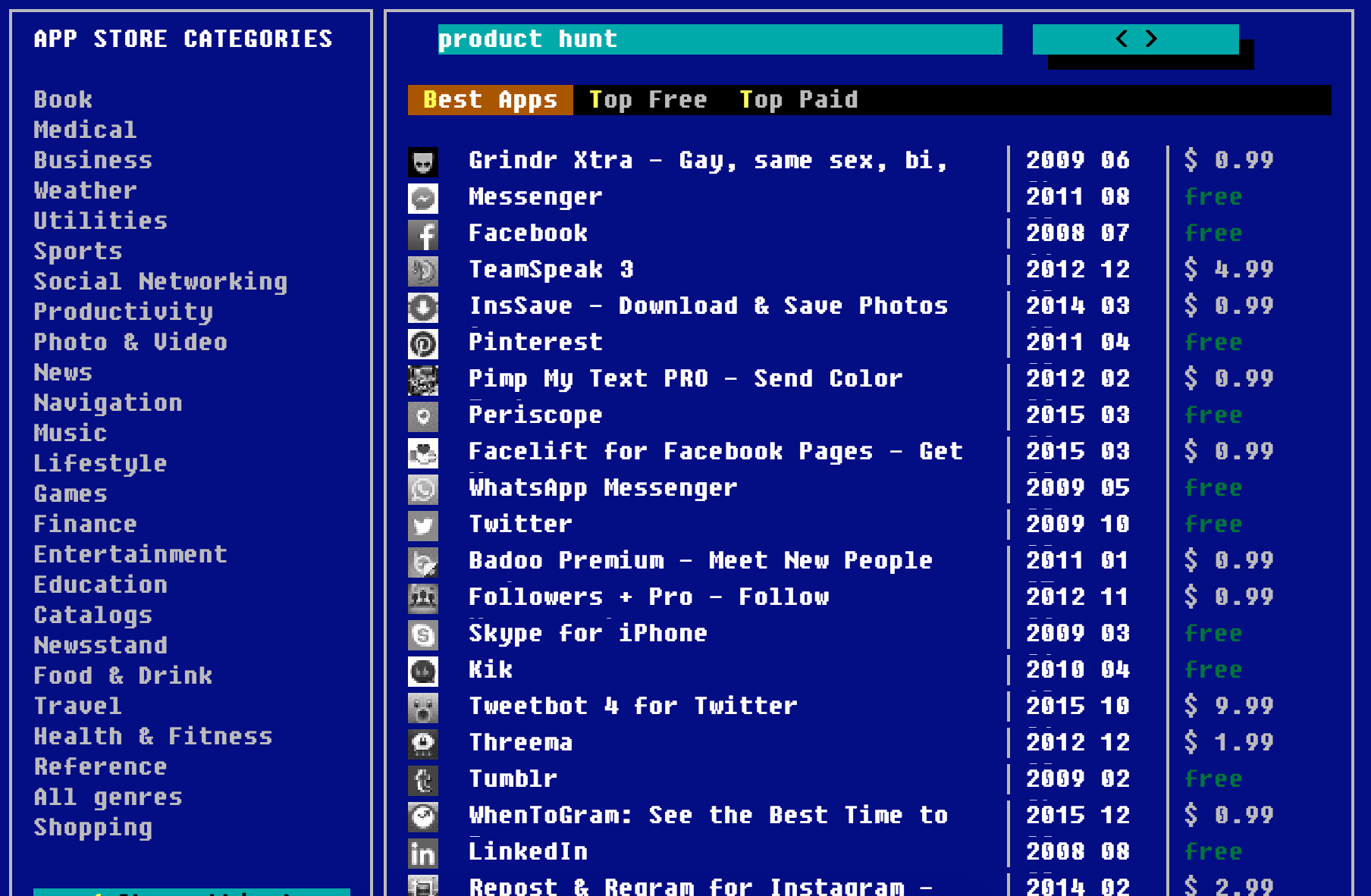Open the Food & Drink category
The image size is (1371, 896).
[x=123, y=675]
